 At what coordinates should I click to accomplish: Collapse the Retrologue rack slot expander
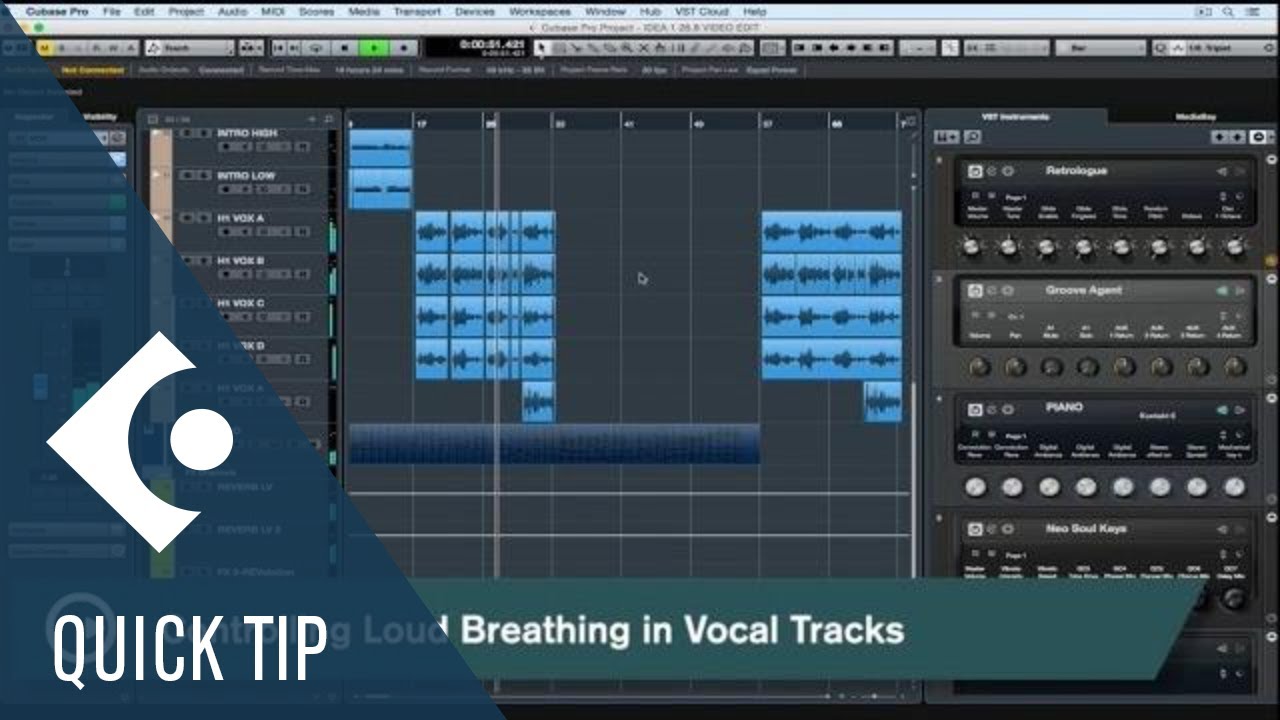1271,160
